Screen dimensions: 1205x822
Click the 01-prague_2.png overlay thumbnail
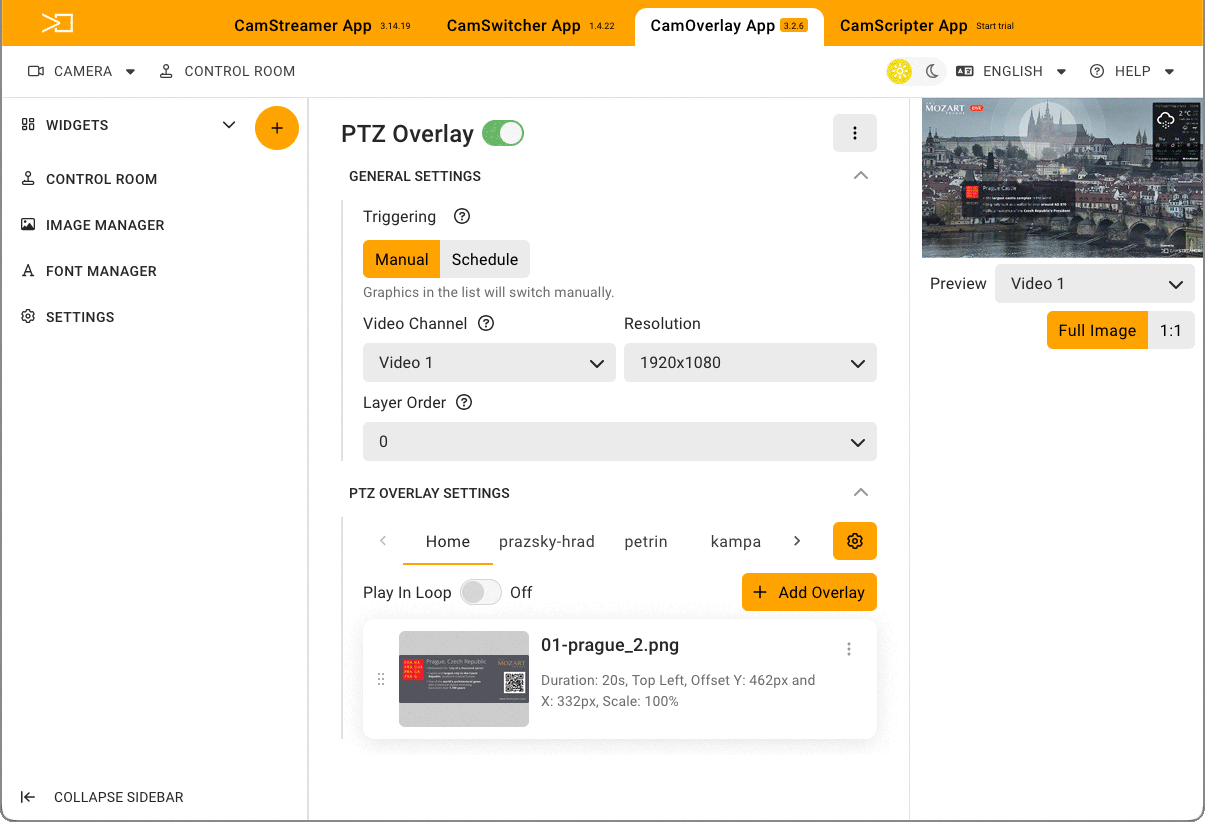coord(463,678)
